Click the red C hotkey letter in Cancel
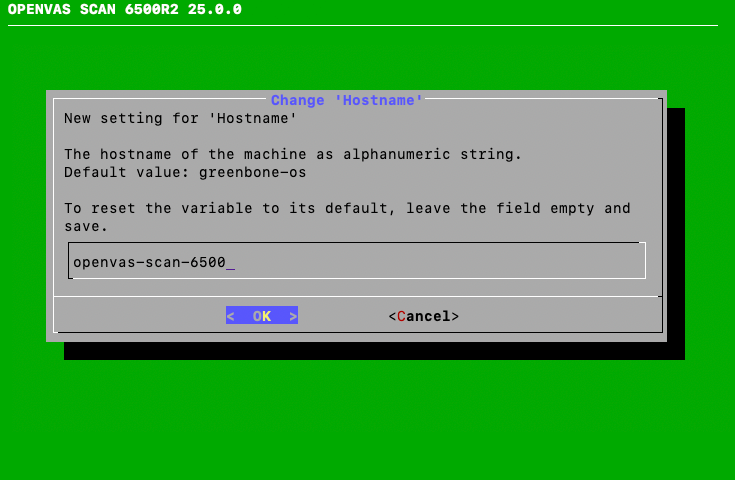Screen dimensions: 735x480 [401, 316]
